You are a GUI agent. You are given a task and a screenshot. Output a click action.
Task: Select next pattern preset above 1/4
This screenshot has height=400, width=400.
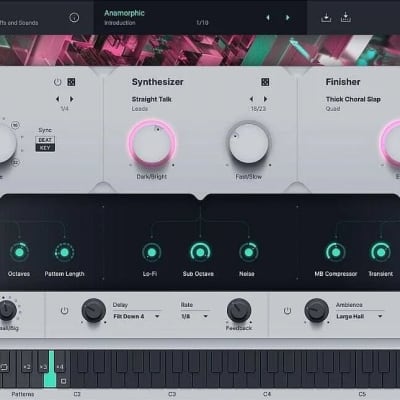click(71, 99)
